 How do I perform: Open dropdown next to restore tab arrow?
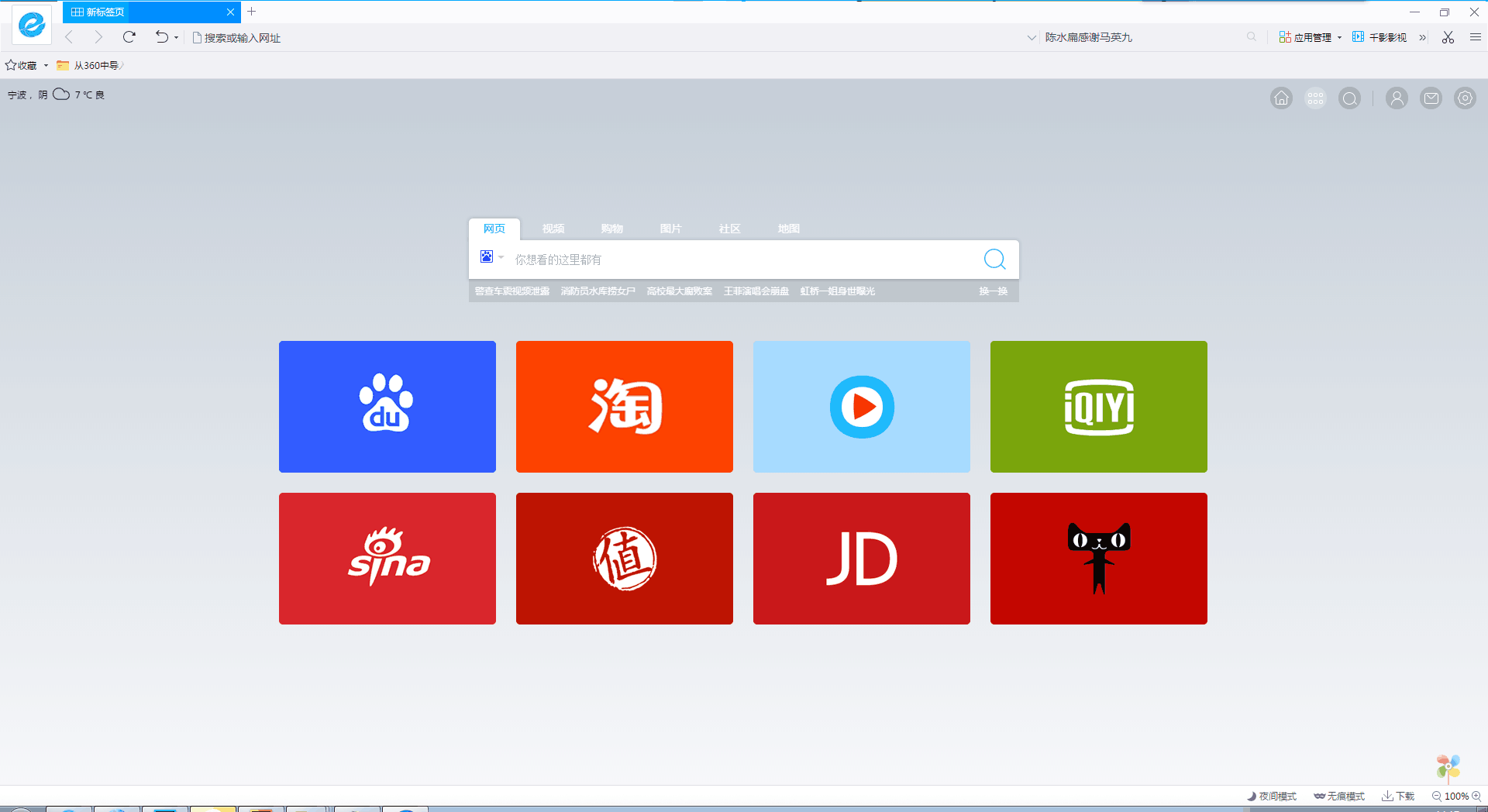pos(177,38)
